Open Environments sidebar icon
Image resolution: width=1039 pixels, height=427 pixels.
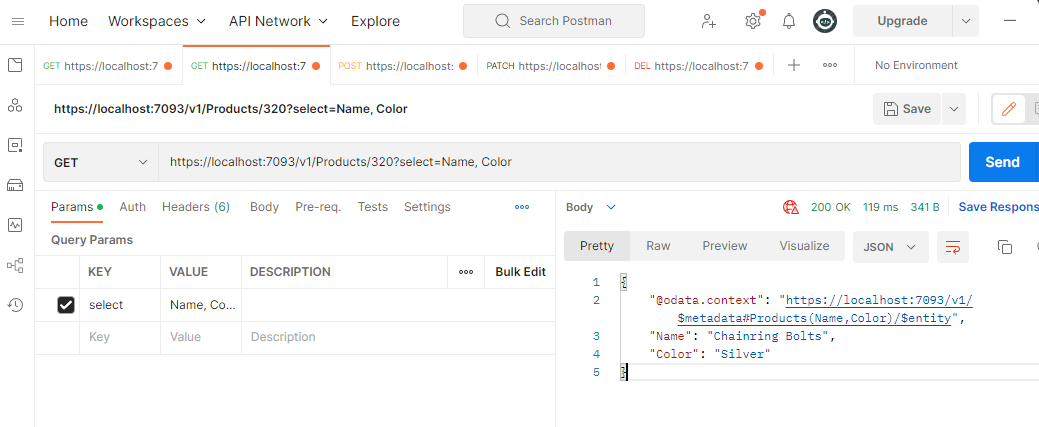click(15, 145)
